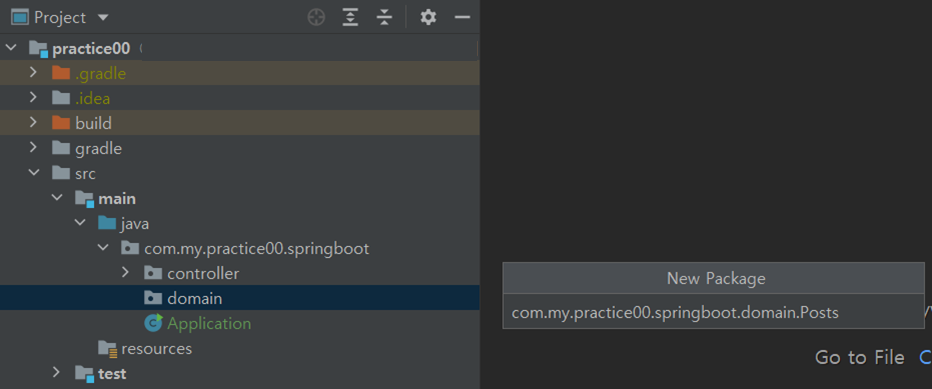The image size is (932, 389).
Task: Click the springboot package icon
Action: pos(130,248)
